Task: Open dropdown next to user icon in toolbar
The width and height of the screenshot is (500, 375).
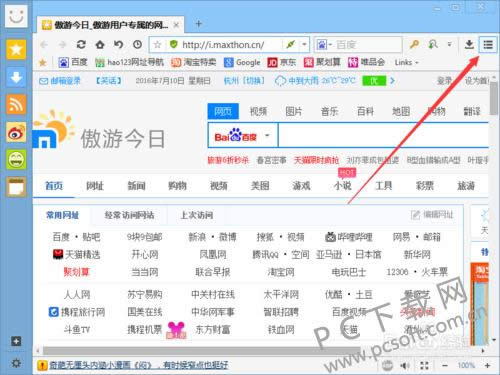Action: click(x=450, y=44)
